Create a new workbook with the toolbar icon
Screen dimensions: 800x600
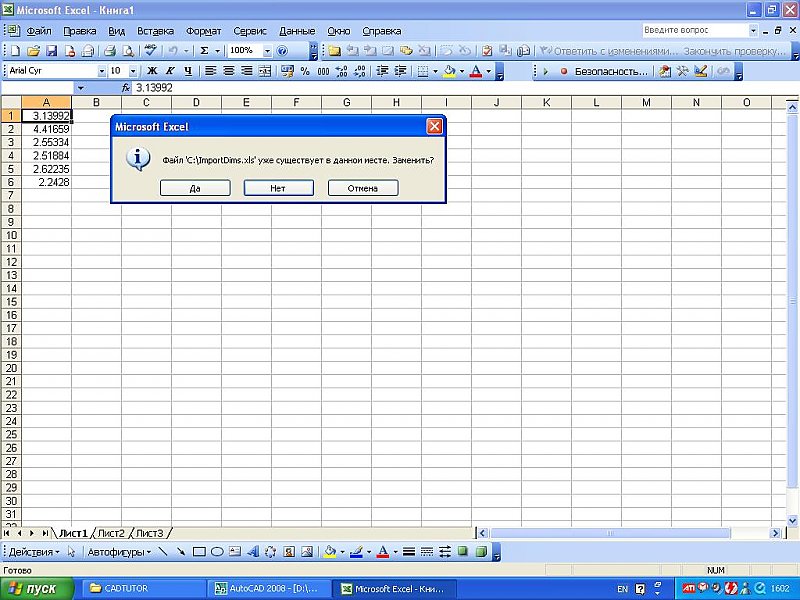[15, 51]
